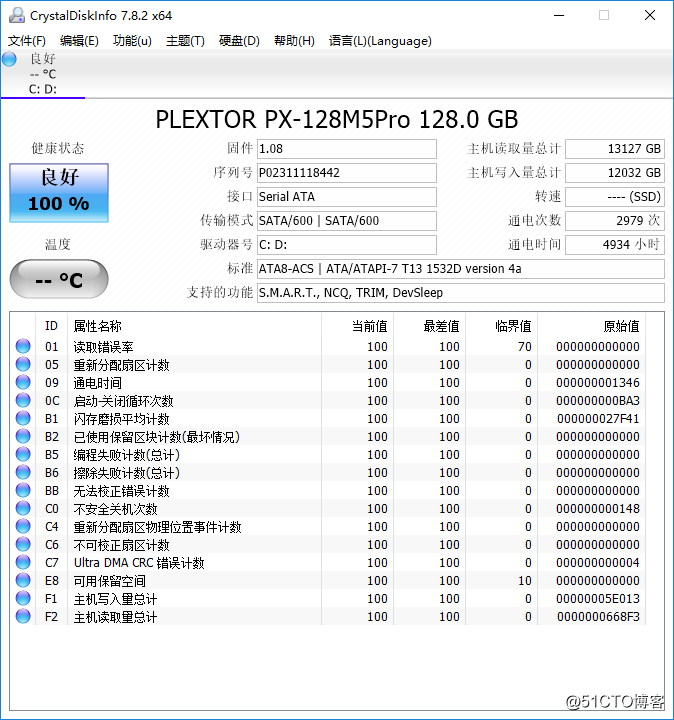The height and width of the screenshot is (720, 674).
Task: Select the 无法校正错误计数 row
Action: pos(328,490)
